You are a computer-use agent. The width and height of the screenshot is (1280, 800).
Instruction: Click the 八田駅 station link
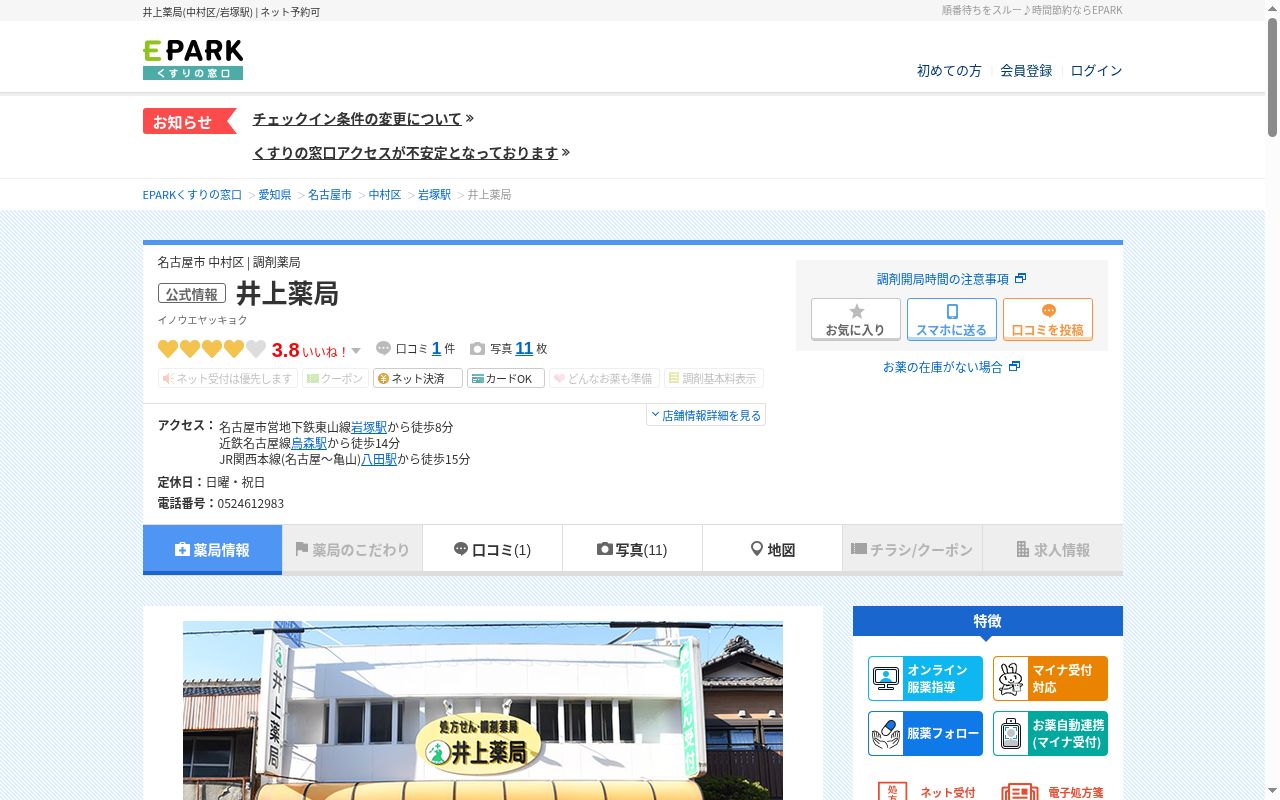tap(379, 460)
